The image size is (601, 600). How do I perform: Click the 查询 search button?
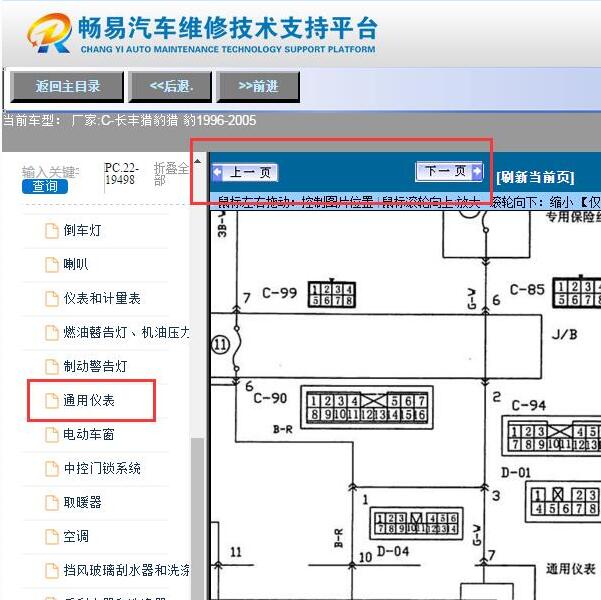pyautogui.click(x=45, y=186)
